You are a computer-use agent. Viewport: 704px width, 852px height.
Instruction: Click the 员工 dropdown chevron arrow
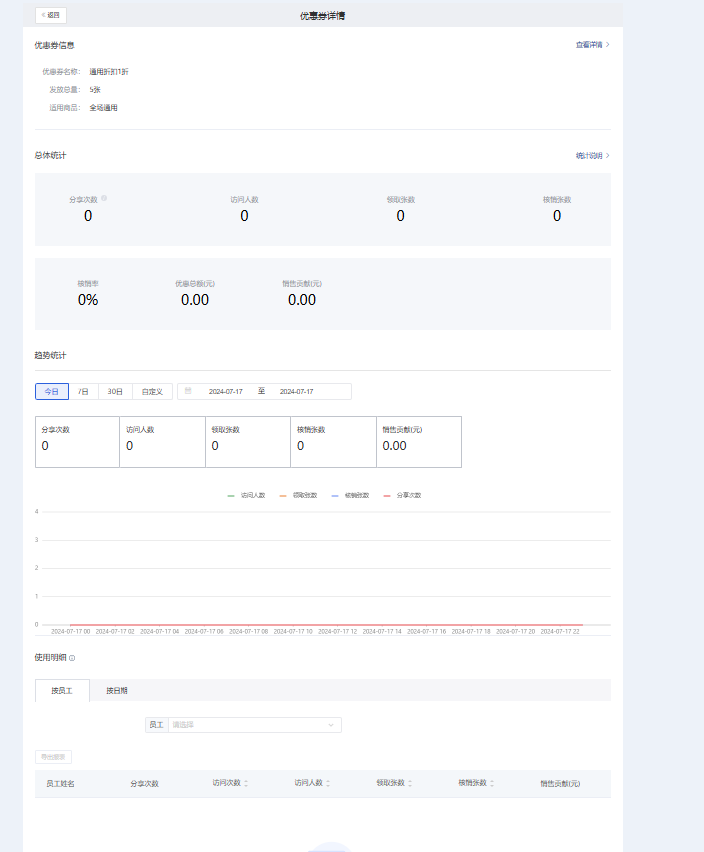tap(331, 725)
